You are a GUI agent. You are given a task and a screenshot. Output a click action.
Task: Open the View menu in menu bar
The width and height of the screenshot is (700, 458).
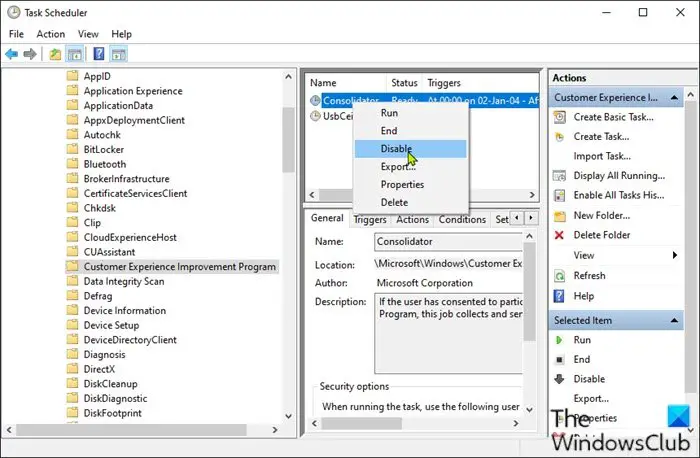[x=88, y=34]
